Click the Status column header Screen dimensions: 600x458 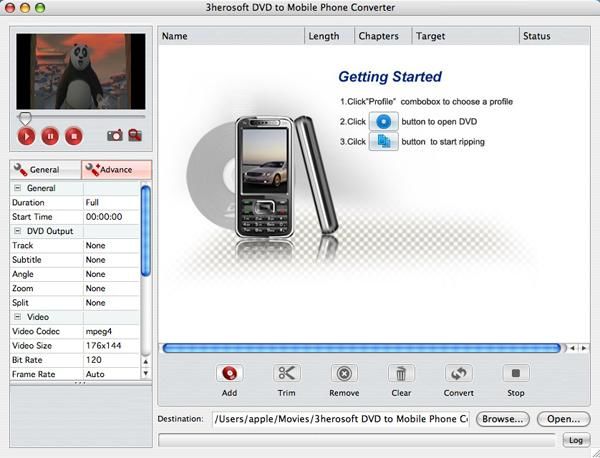(554, 36)
